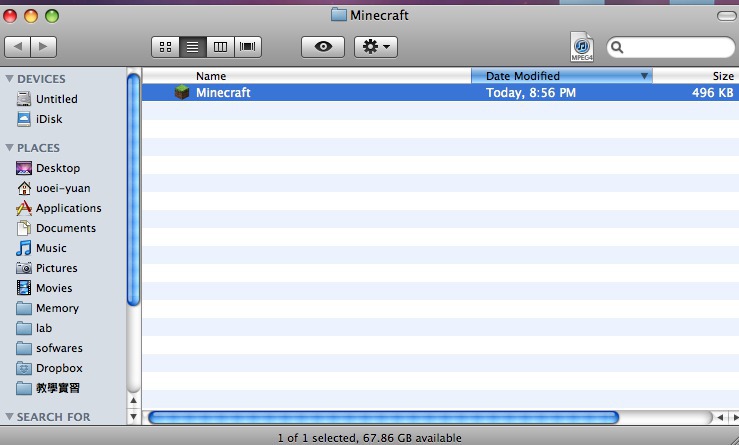Collapse the DEVICES section
This screenshot has height=445, width=739.
coord(9,79)
